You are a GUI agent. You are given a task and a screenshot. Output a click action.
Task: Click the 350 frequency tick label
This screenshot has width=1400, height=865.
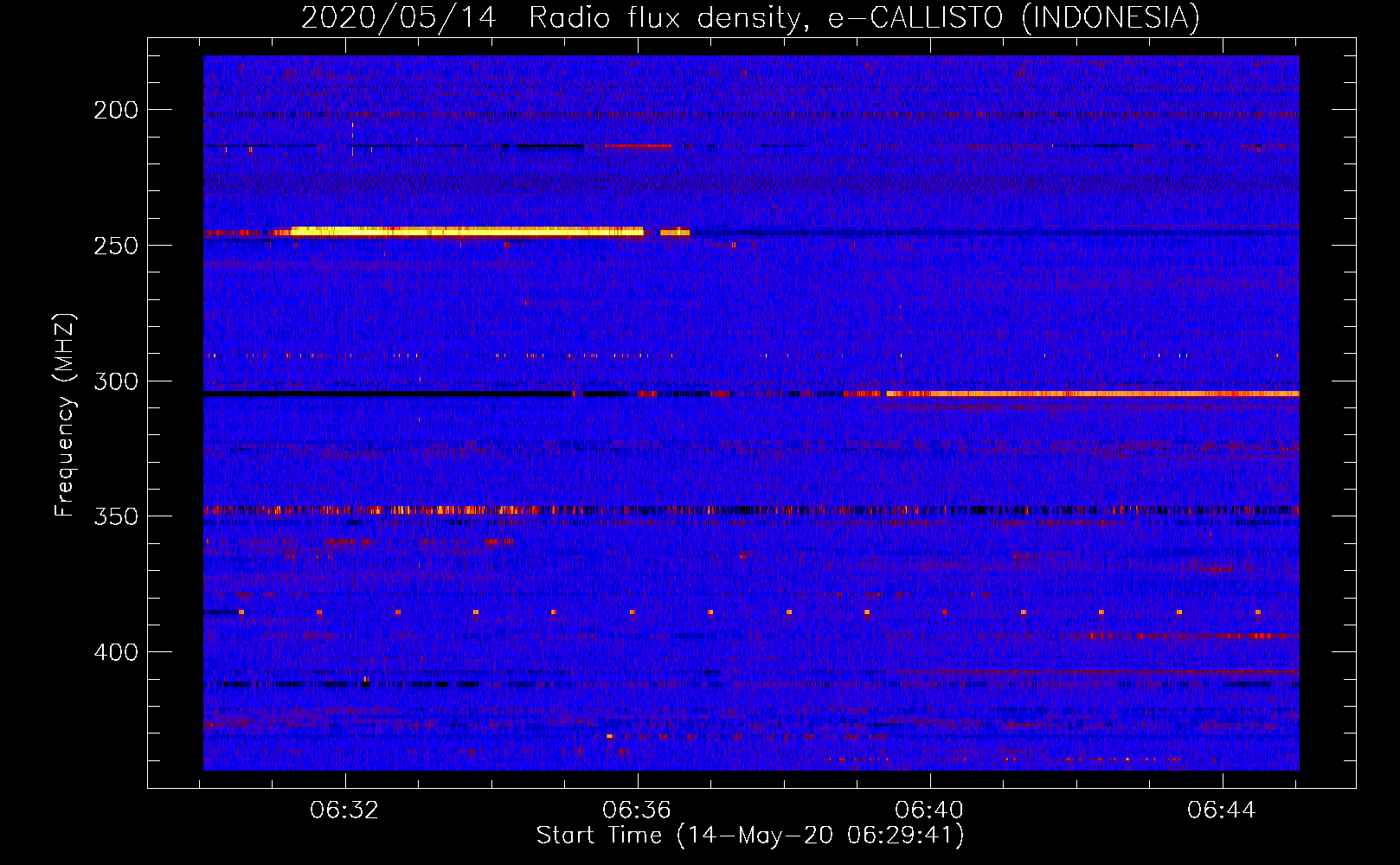116,516
